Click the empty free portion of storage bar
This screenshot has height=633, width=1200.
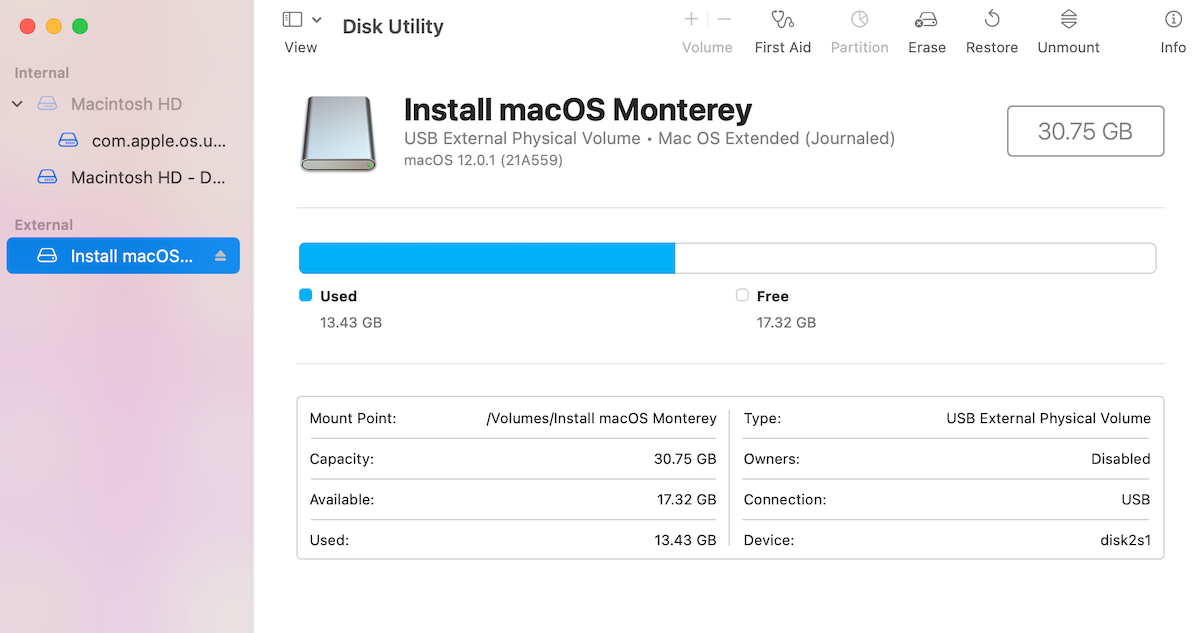(x=915, y=258)
